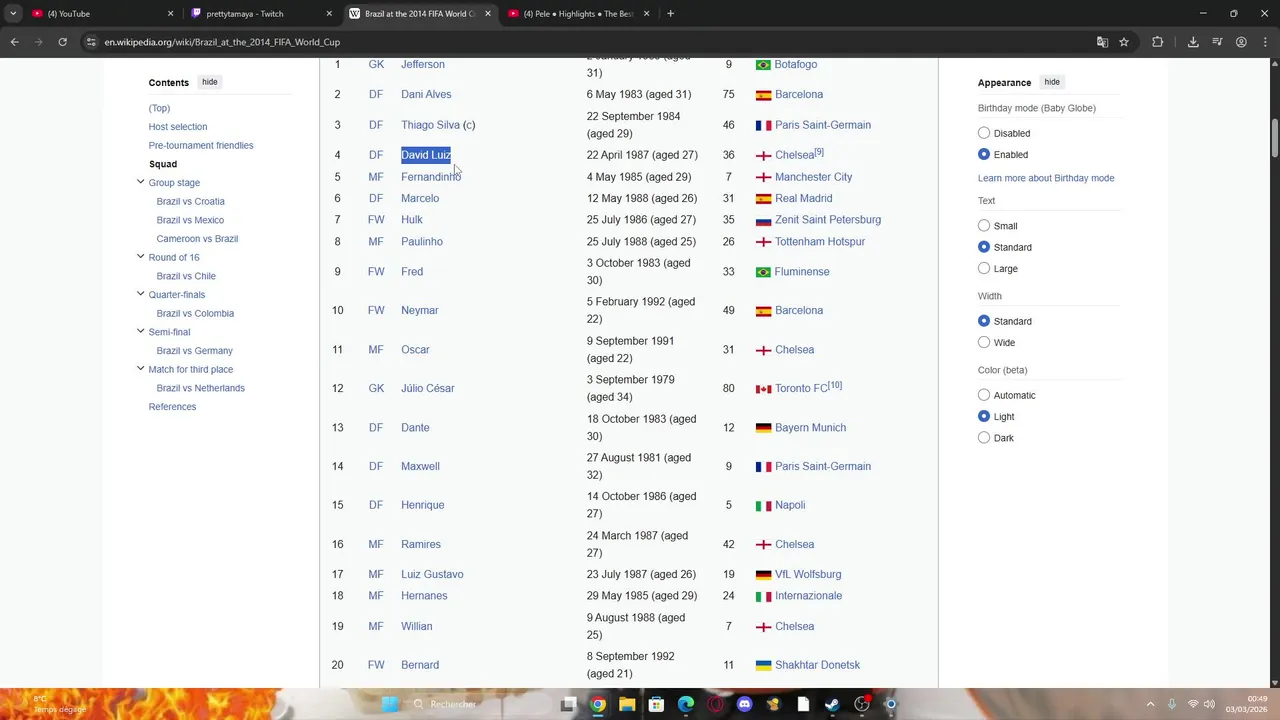Select Enabled for Birthday mode
Screen dimensions: 1280x720
coord(984,154)
